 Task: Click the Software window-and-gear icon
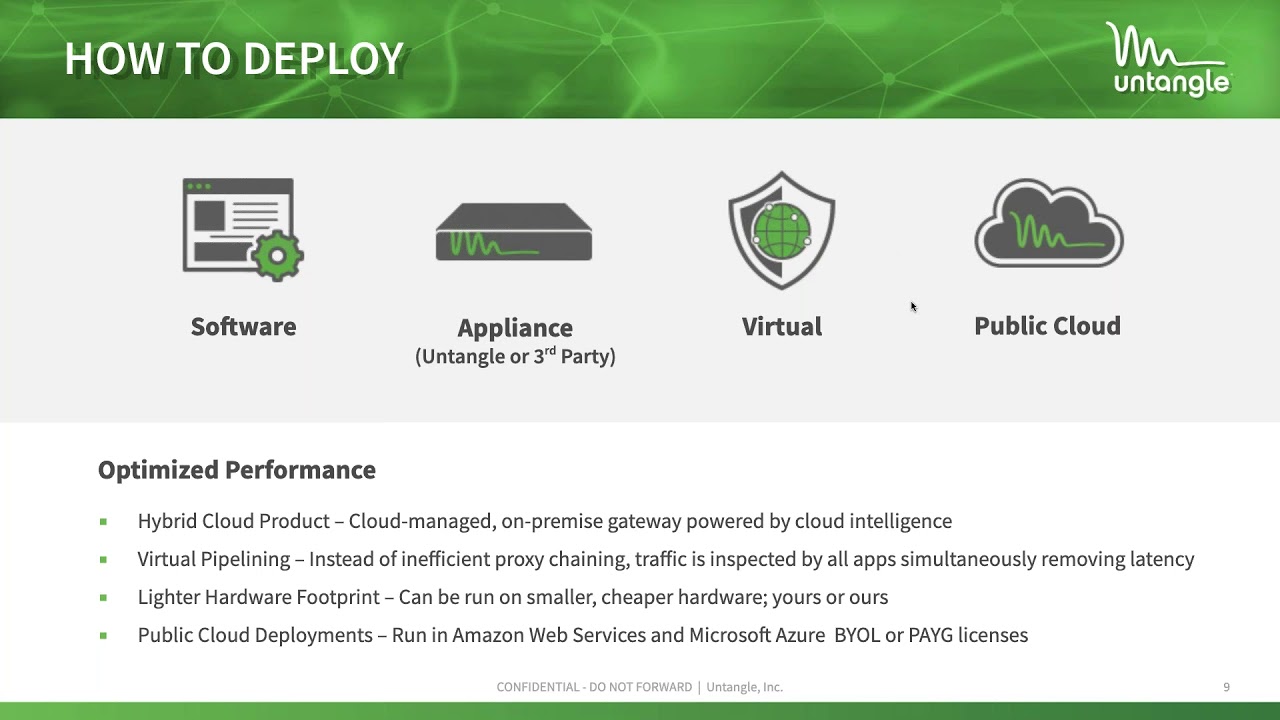(243, 229)
